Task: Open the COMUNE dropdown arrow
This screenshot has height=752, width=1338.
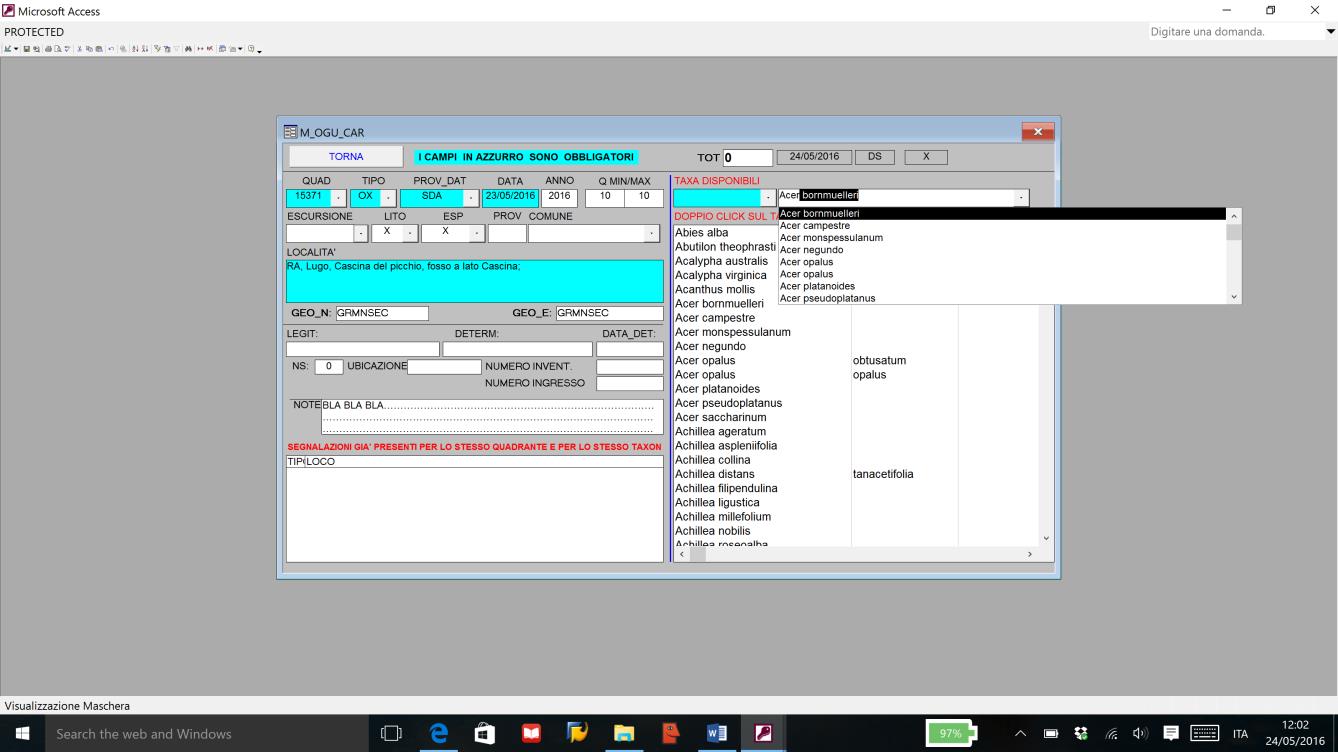Action: pyautogui.click(x=652, y=234)
